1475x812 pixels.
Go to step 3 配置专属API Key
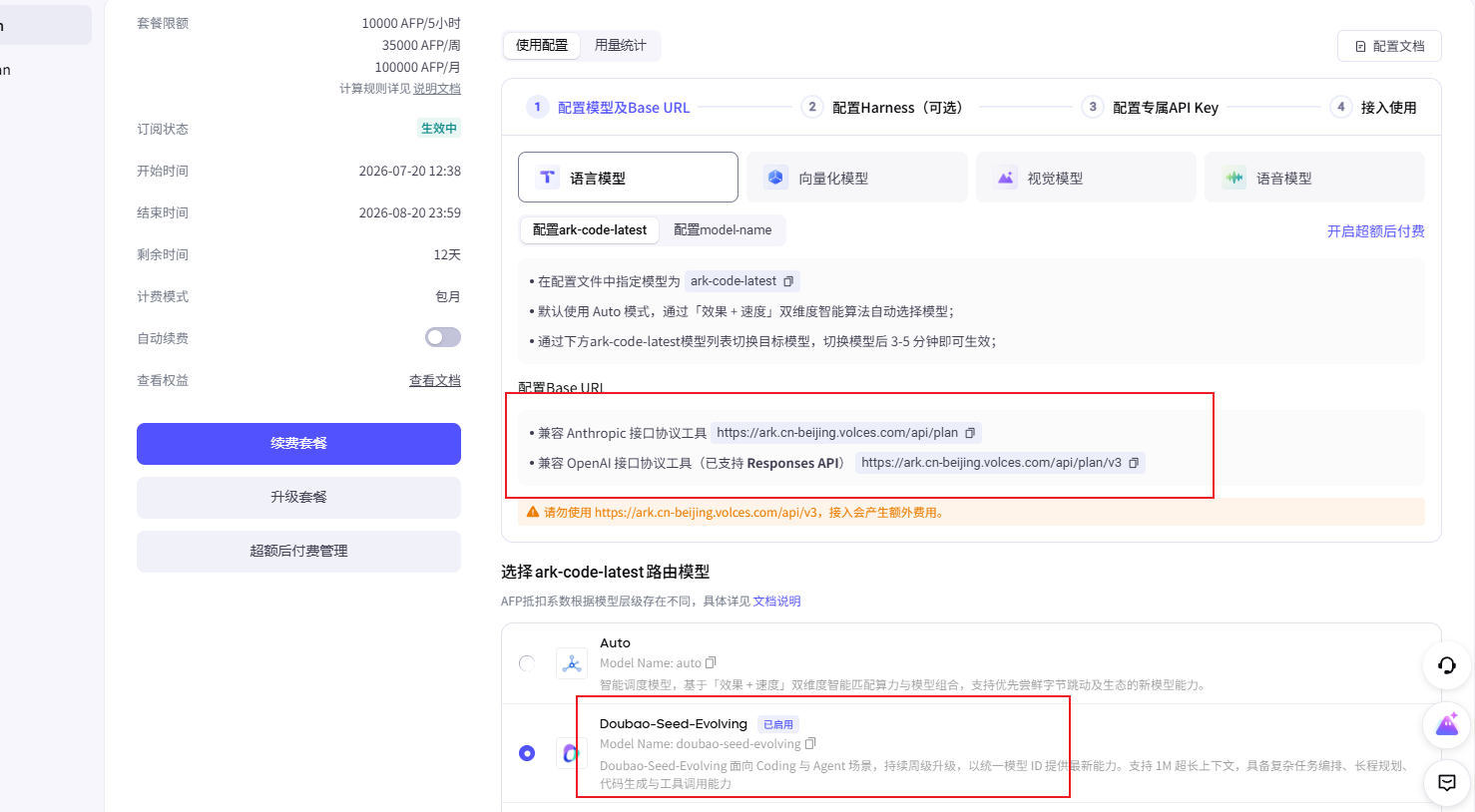[x=1151, y=107]
